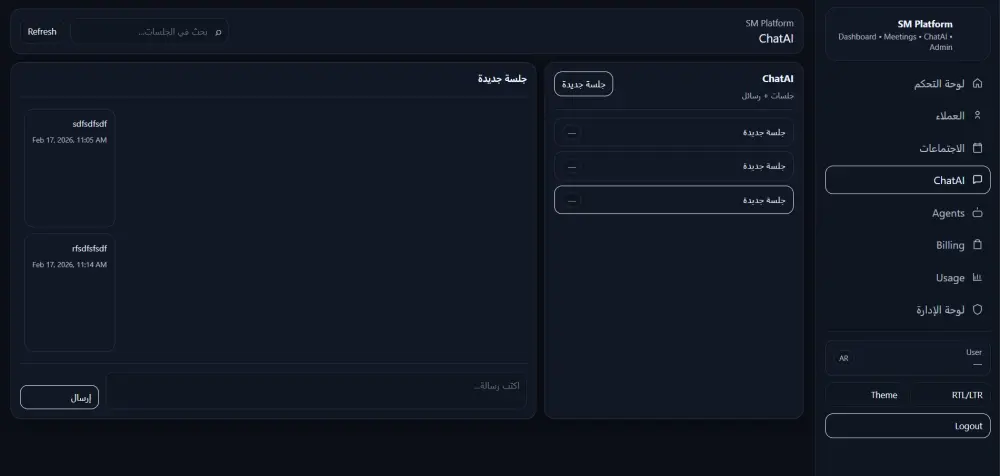Select the first جلسة جديدة session in list
This screenshot has height=476, width=1000.
pos(674,132)
